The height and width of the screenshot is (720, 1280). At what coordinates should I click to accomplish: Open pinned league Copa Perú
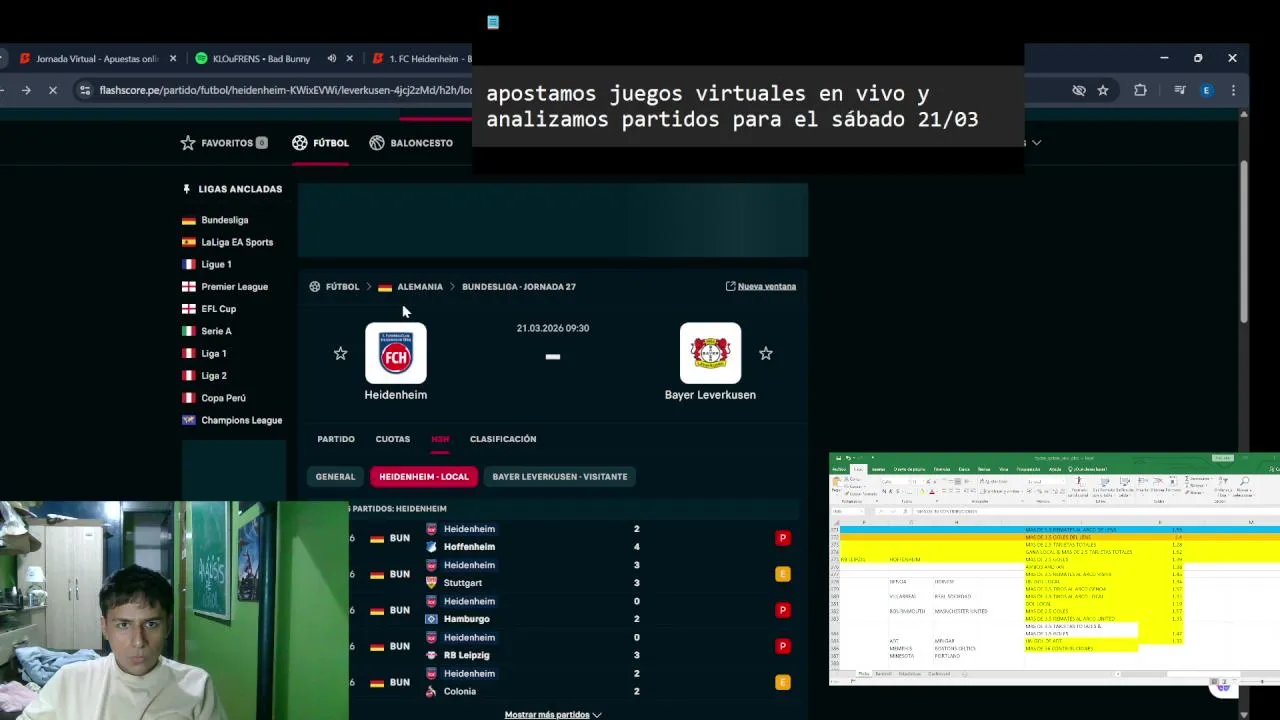point(223,398)
